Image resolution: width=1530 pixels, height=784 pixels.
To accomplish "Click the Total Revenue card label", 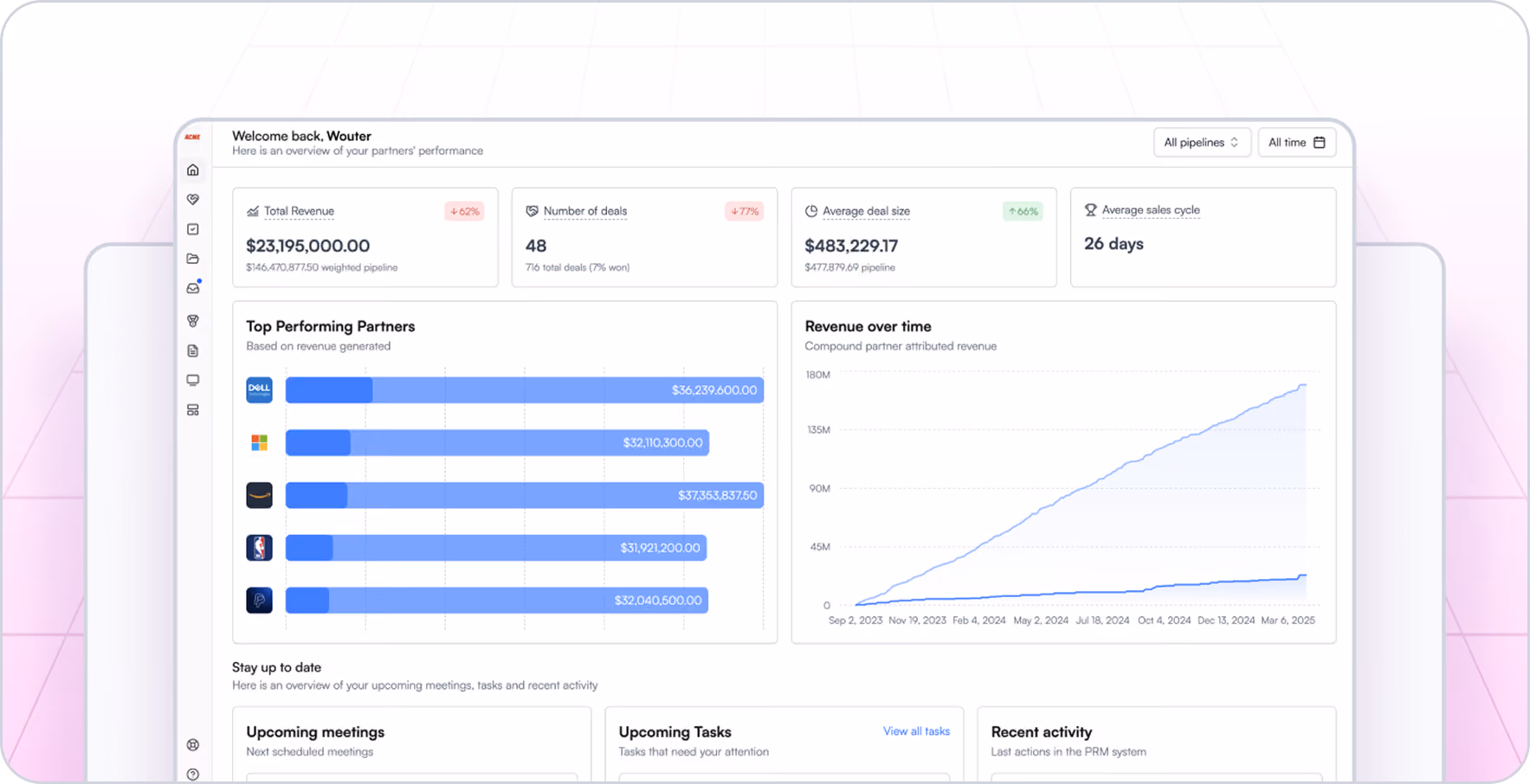I will click(299, 211).
